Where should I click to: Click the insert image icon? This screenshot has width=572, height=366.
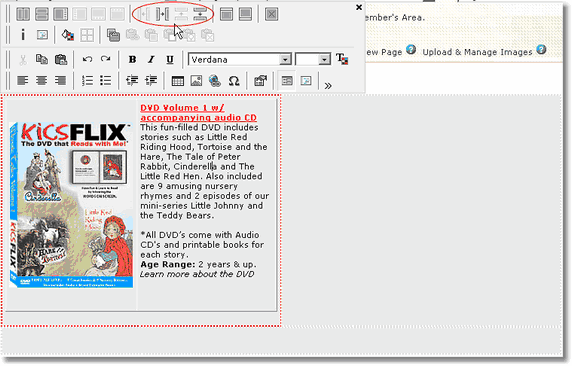click(196, 81)
